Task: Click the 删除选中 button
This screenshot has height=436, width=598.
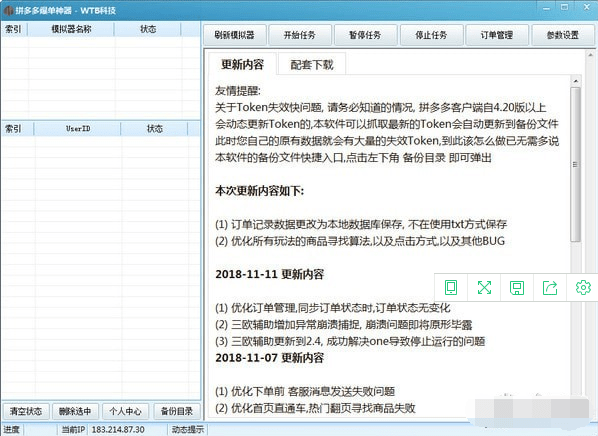Action: point(75,411)
